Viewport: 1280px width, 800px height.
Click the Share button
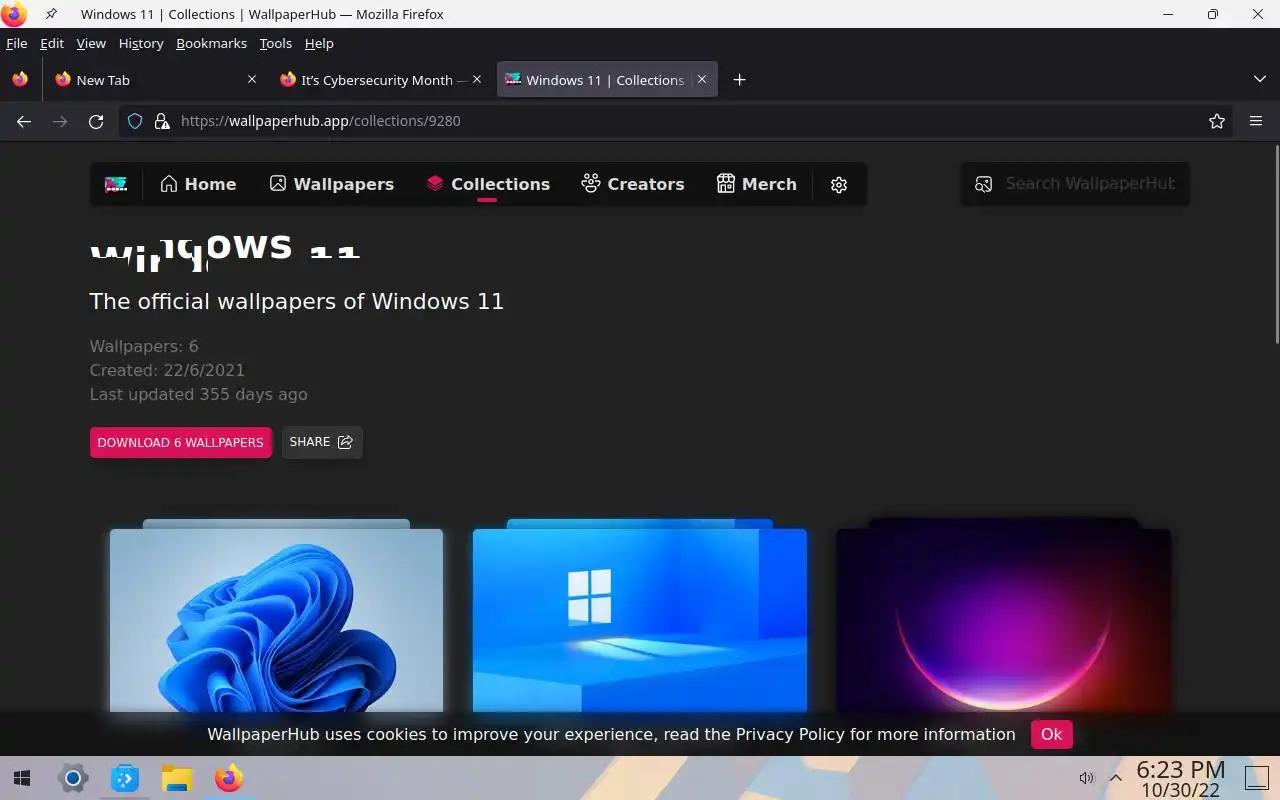click(x=322, y=442)
